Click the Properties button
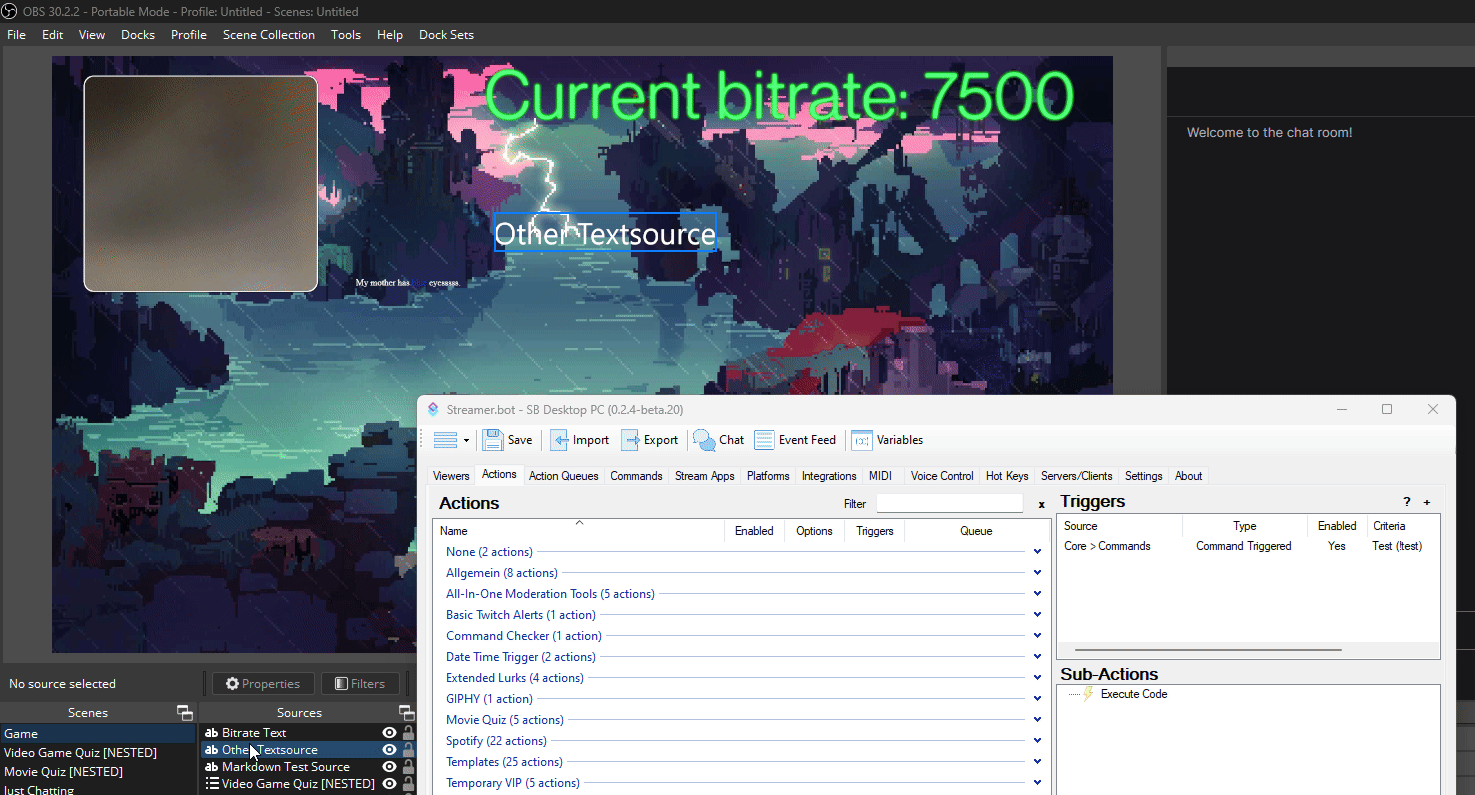 click(263, 684)
